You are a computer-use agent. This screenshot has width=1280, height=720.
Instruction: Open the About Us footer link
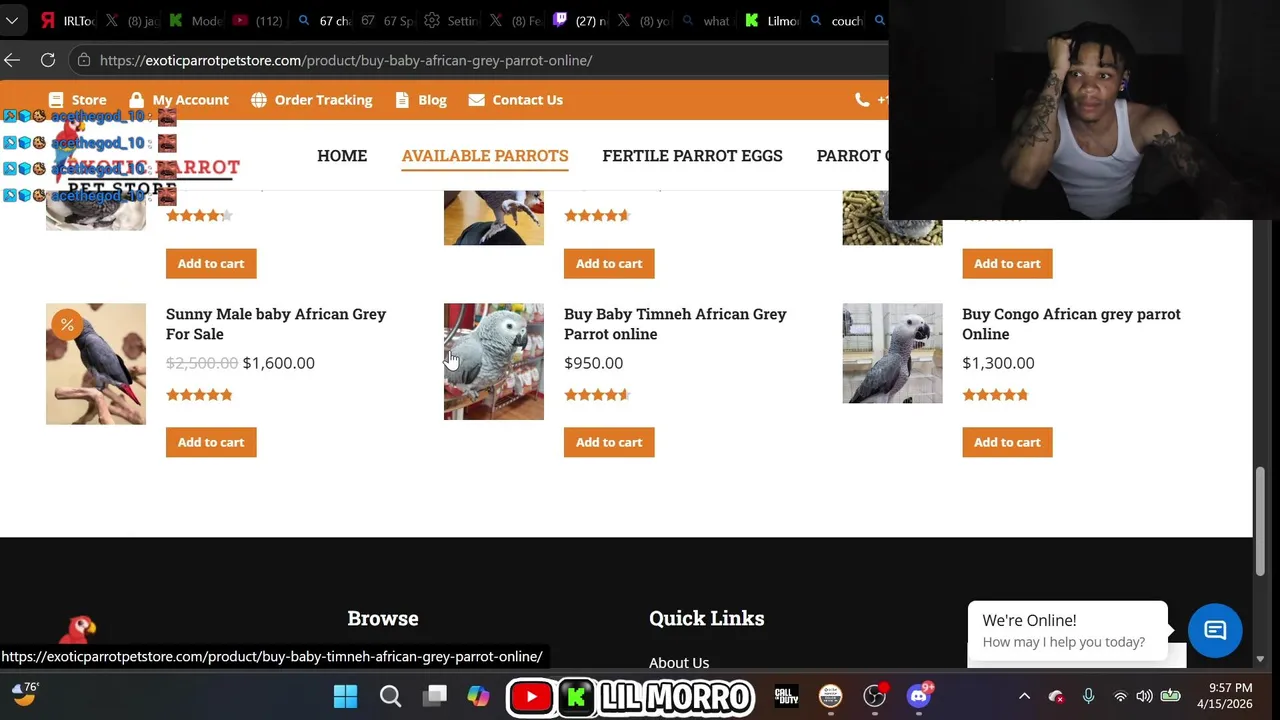(x=679, y=662)
